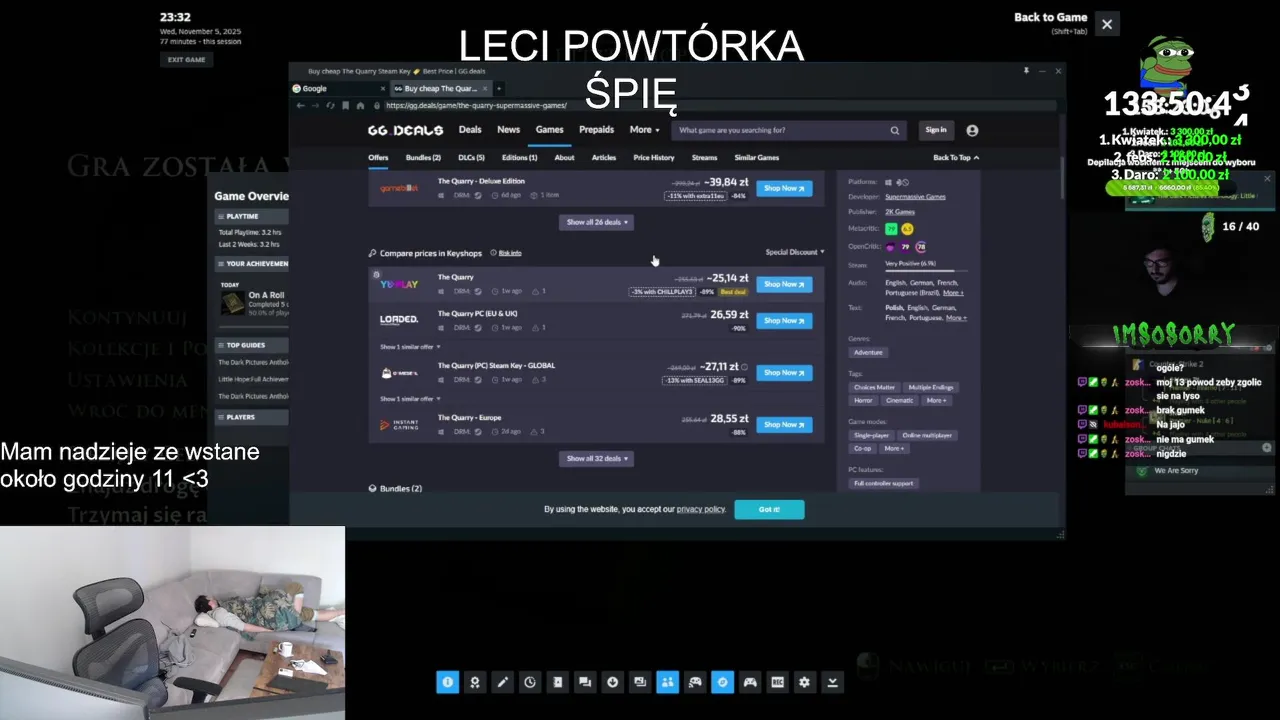Image resolution: width=1280 pixels, height=720 pixels.
Task: Expand Show all 26 deals dropdown
Action: tap(596, 222)
